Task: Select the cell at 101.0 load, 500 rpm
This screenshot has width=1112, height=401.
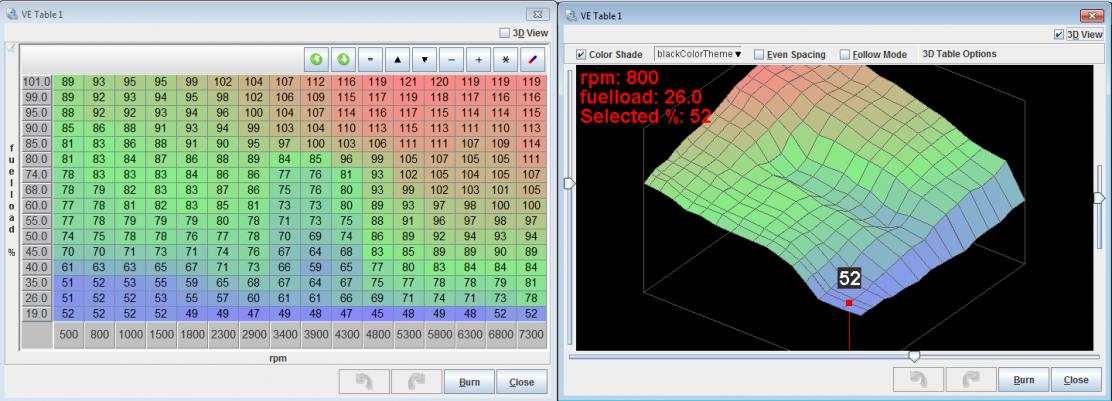Action: pos(69,80)
